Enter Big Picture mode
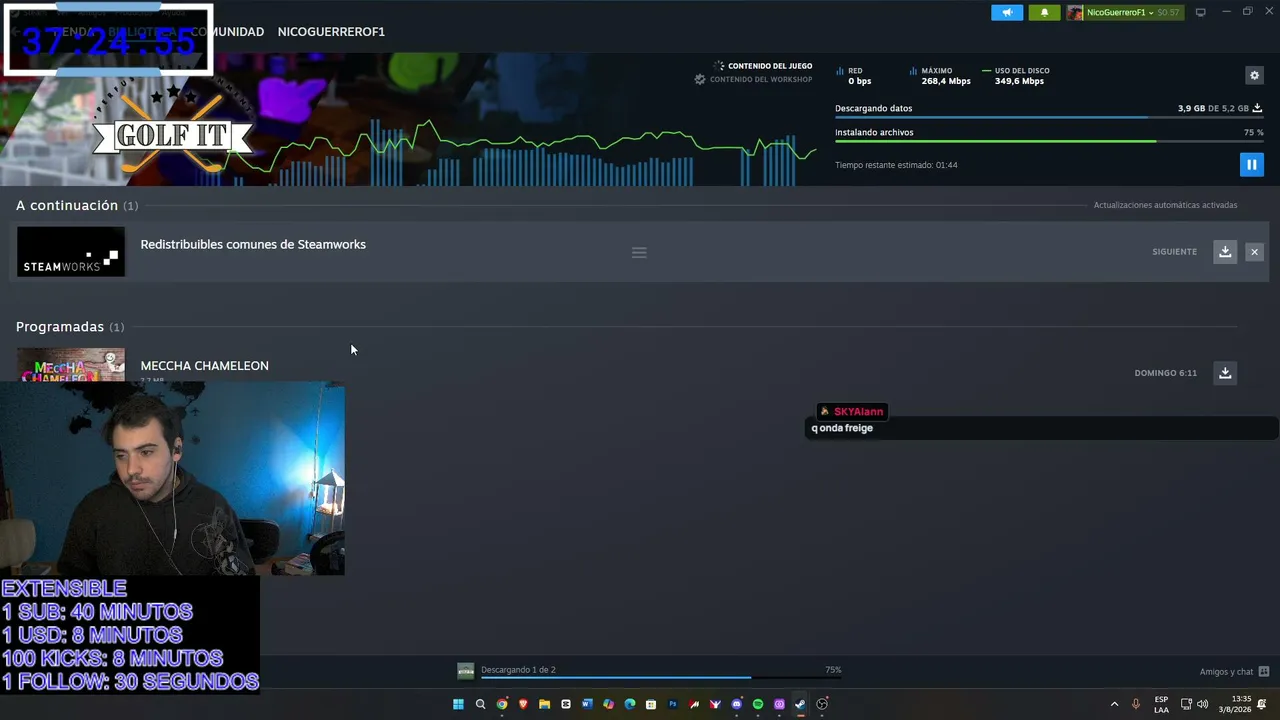The image size is (1280, 720). [x=1201, y=12]
